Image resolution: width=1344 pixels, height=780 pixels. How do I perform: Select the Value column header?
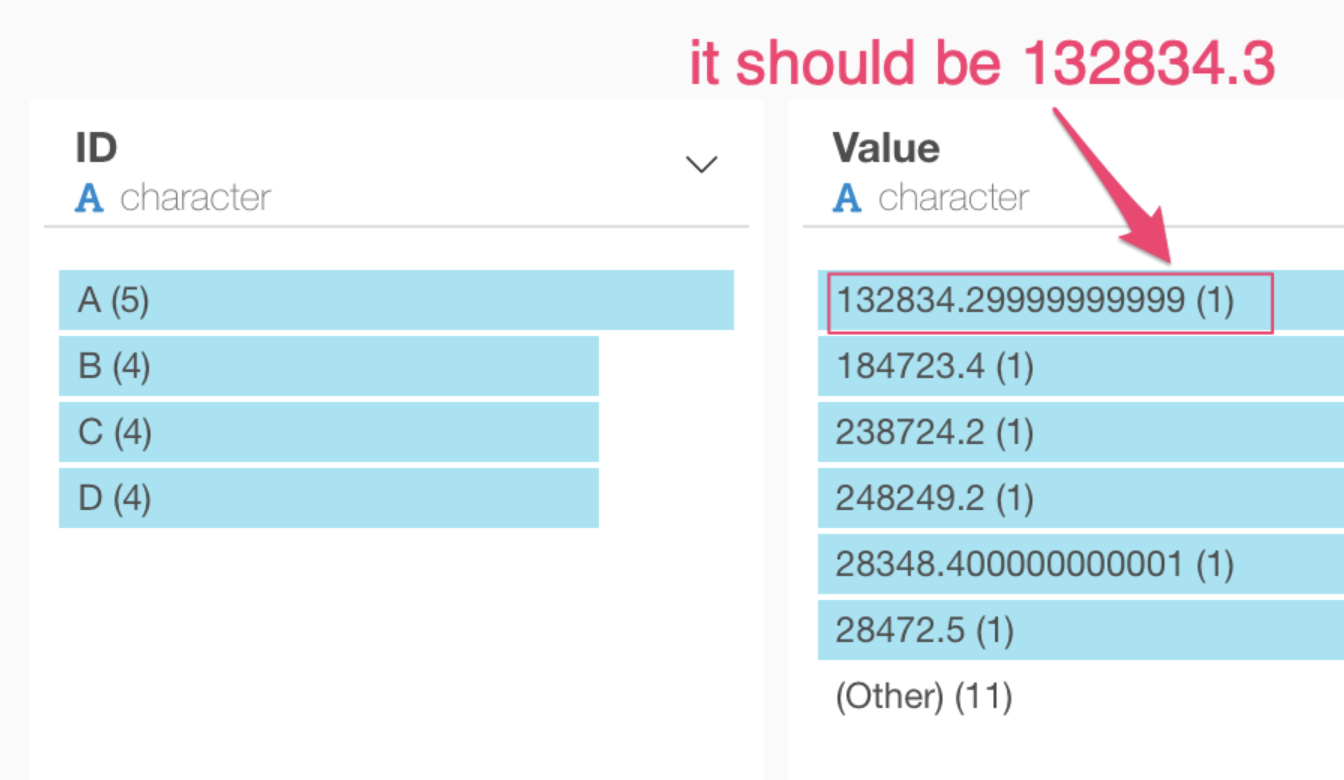click(886, 147)
